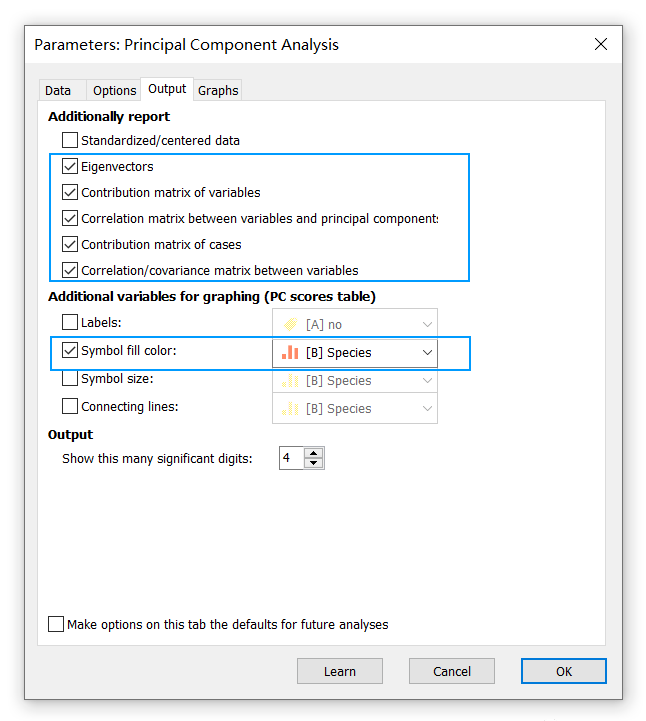Enable Standardized/centered data checkbox
Screen dimensions: 646x721
70,141
